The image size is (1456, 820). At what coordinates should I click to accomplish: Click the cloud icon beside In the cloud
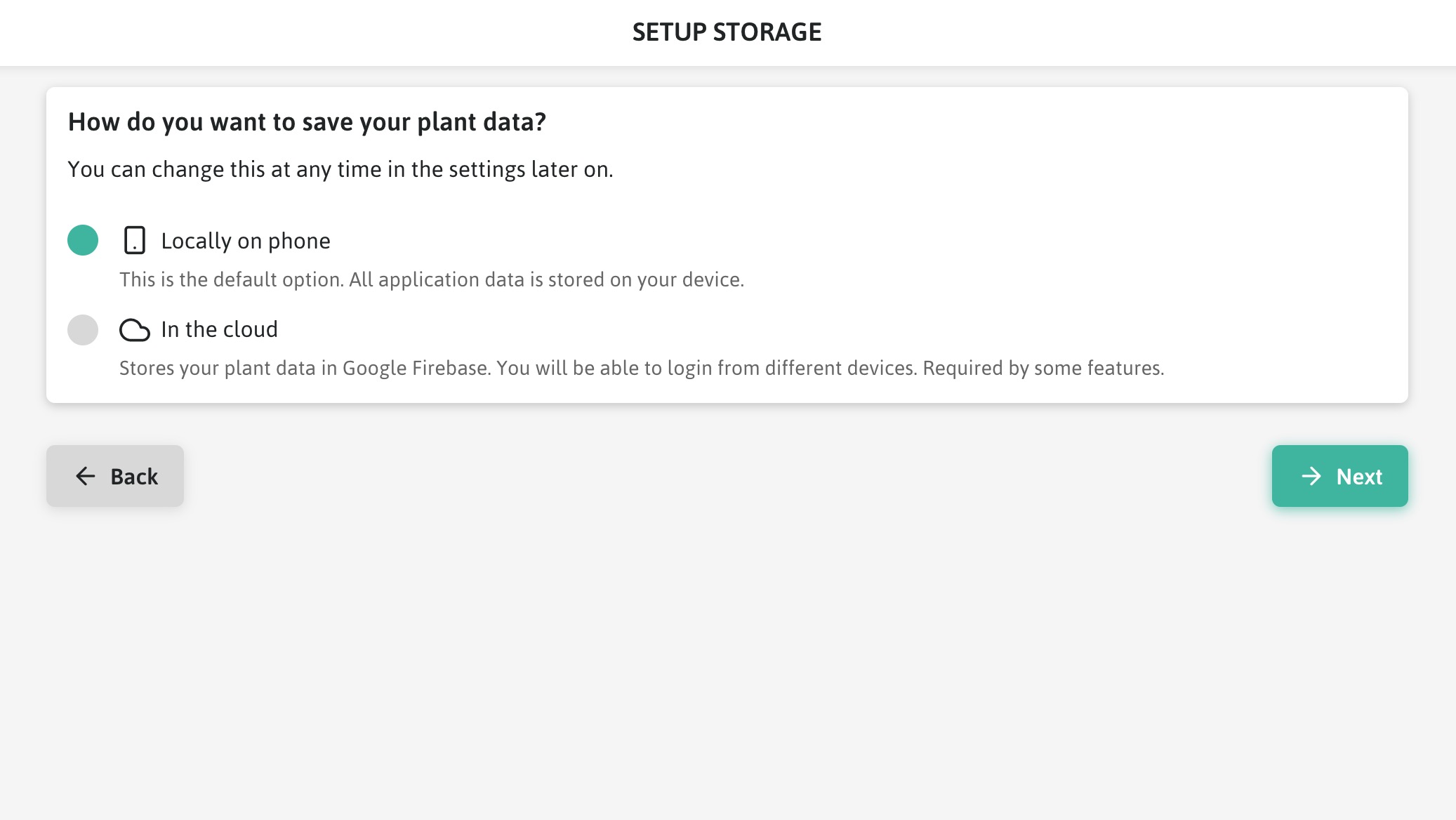click(x=134, y=330)
